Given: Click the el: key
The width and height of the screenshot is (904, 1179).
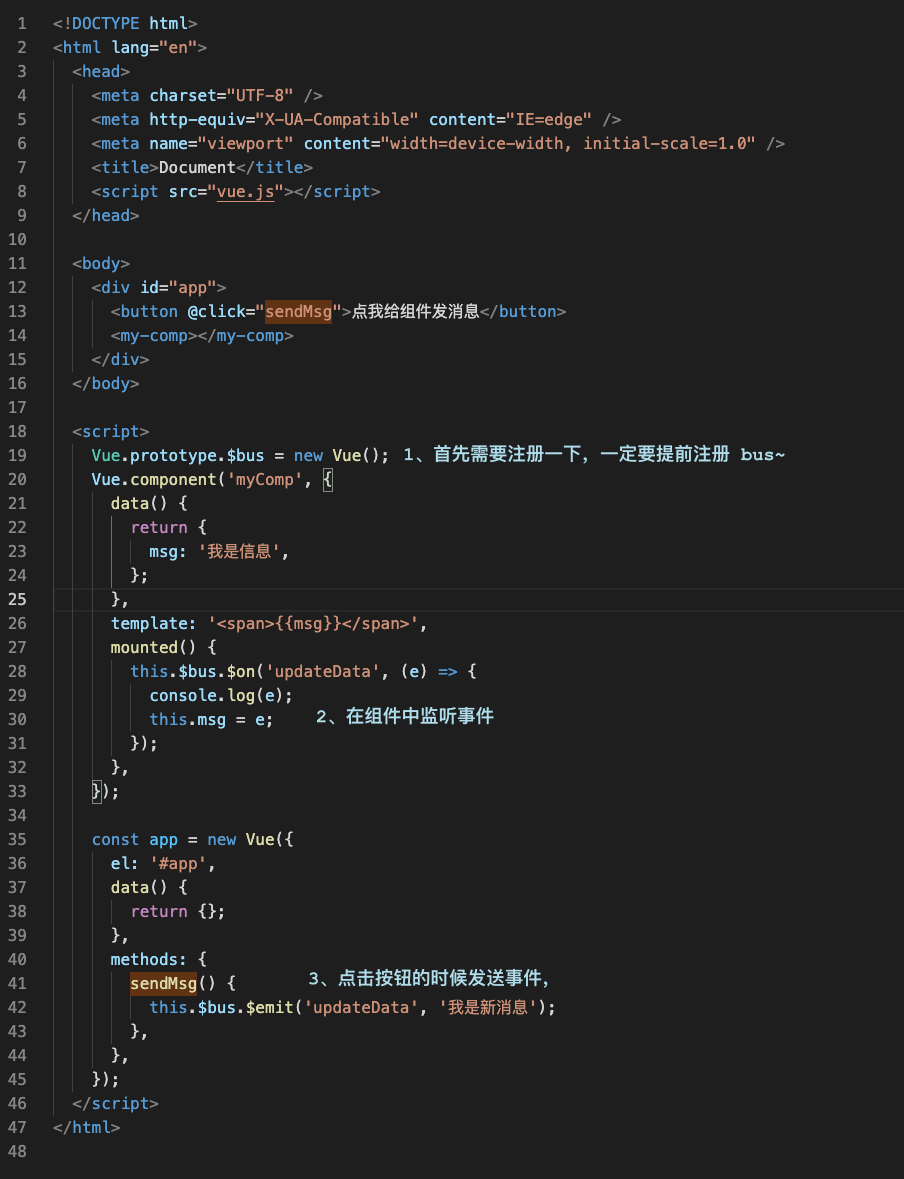Looking at the screenshot, I should pos(125,864).
